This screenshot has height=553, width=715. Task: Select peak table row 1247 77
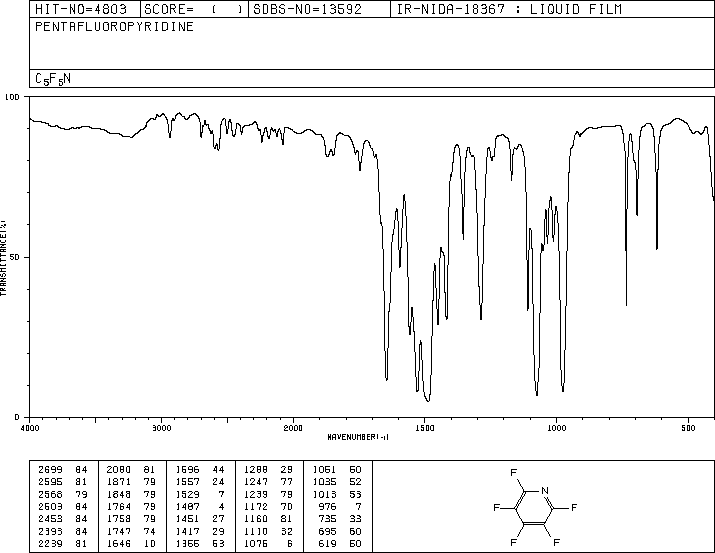point(268,481)
